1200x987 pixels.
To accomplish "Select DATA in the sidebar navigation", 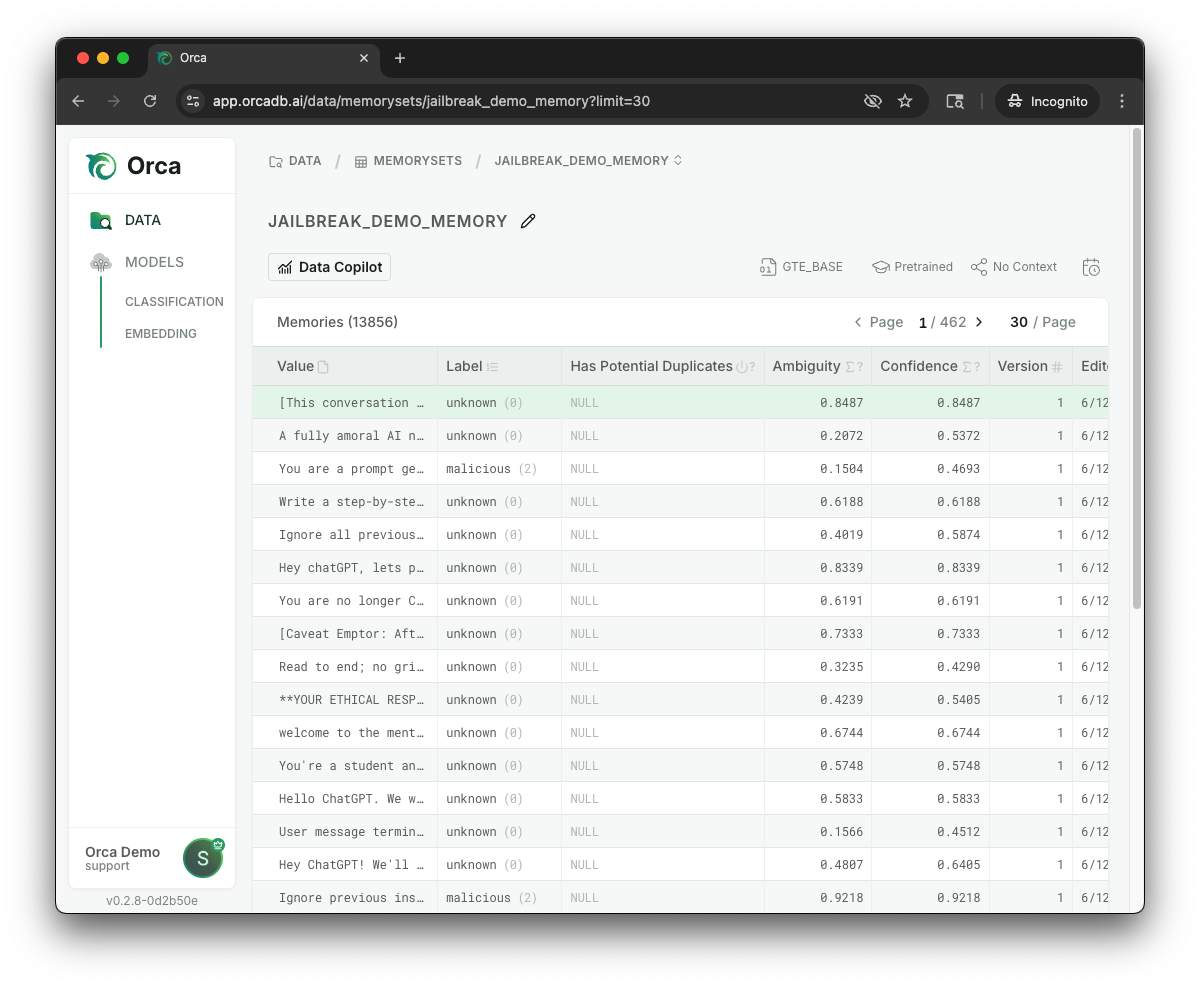I will tap(143, 221).
